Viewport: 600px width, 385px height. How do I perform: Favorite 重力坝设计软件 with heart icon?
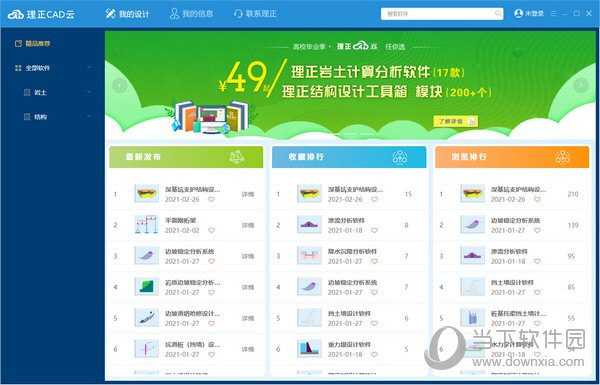coord(375,354)
